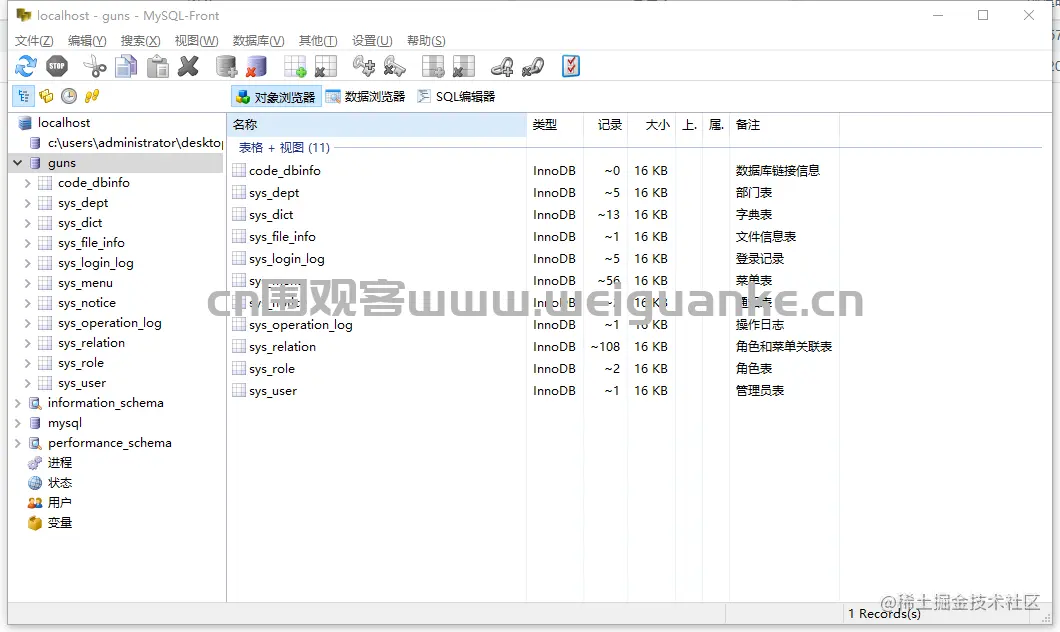Expand the information_schema database node
Viewport: 1060px width, 632px height.
pyautogui.click(x=18, y=404)
